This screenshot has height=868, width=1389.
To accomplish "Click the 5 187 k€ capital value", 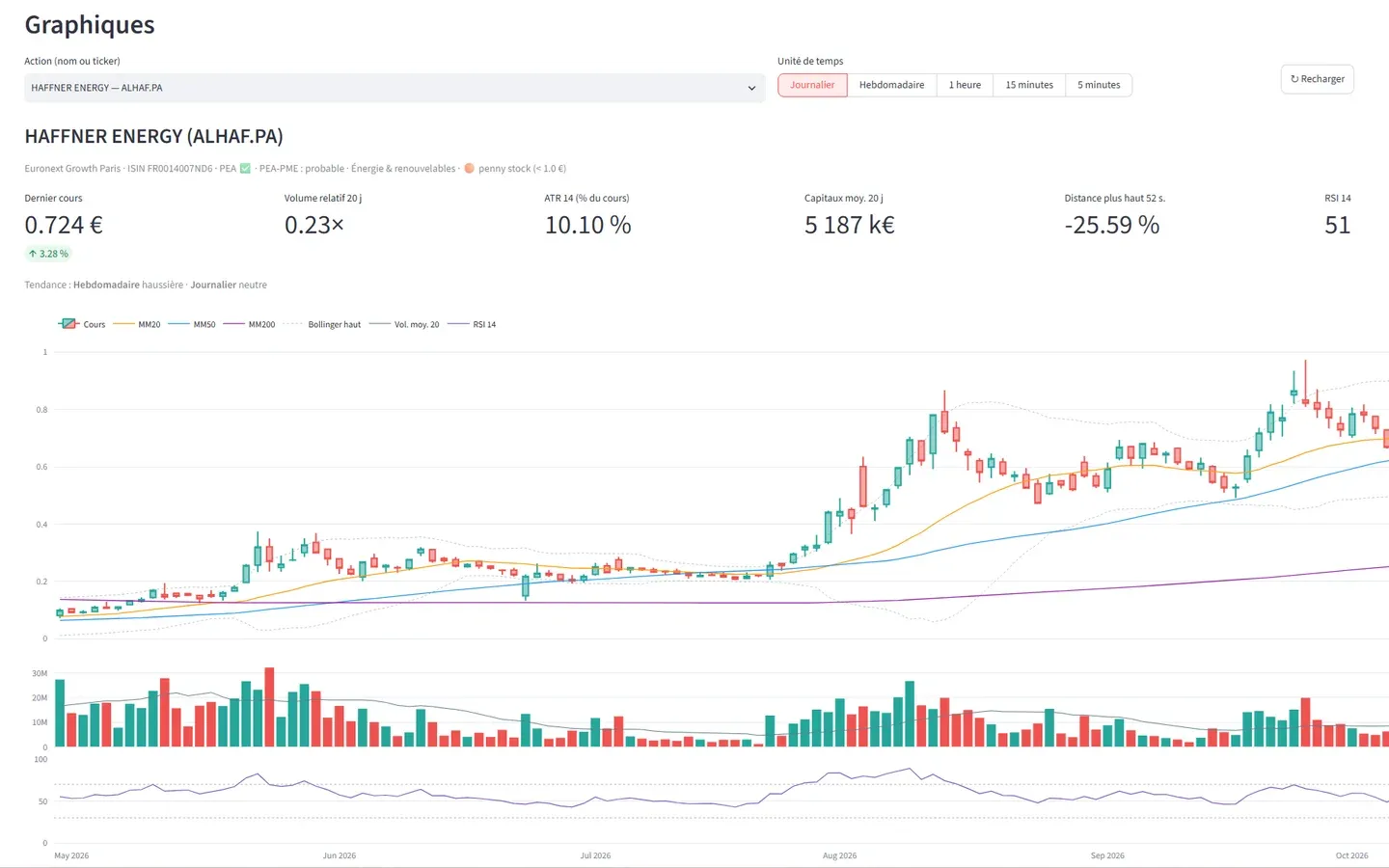I will [850, 225].
